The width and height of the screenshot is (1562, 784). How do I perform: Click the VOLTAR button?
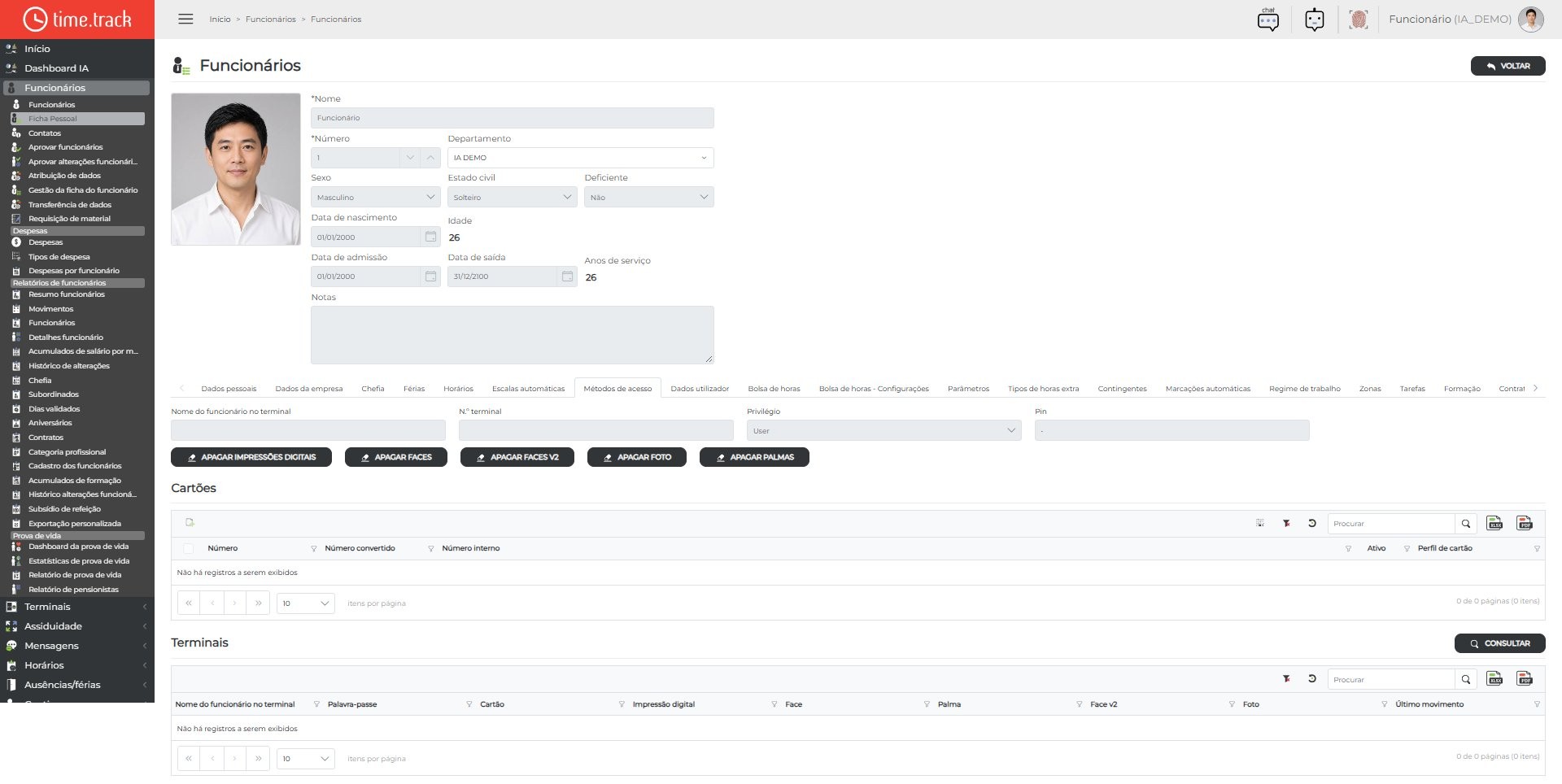[1507, 66]
